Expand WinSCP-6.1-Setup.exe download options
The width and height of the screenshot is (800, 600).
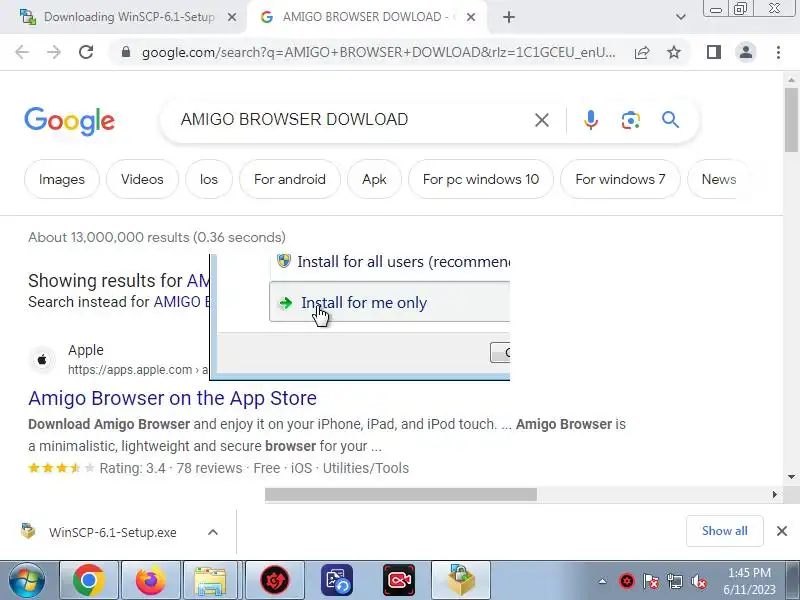[213, 532]
